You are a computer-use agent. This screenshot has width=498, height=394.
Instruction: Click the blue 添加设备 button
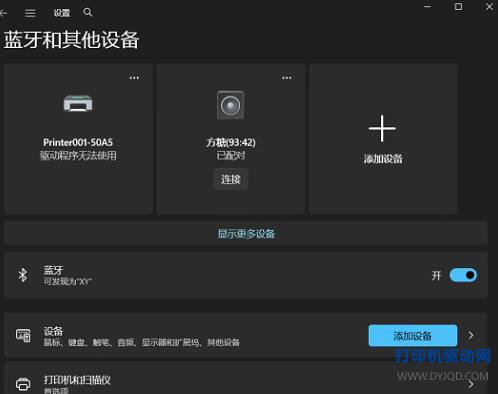point(413,336)
